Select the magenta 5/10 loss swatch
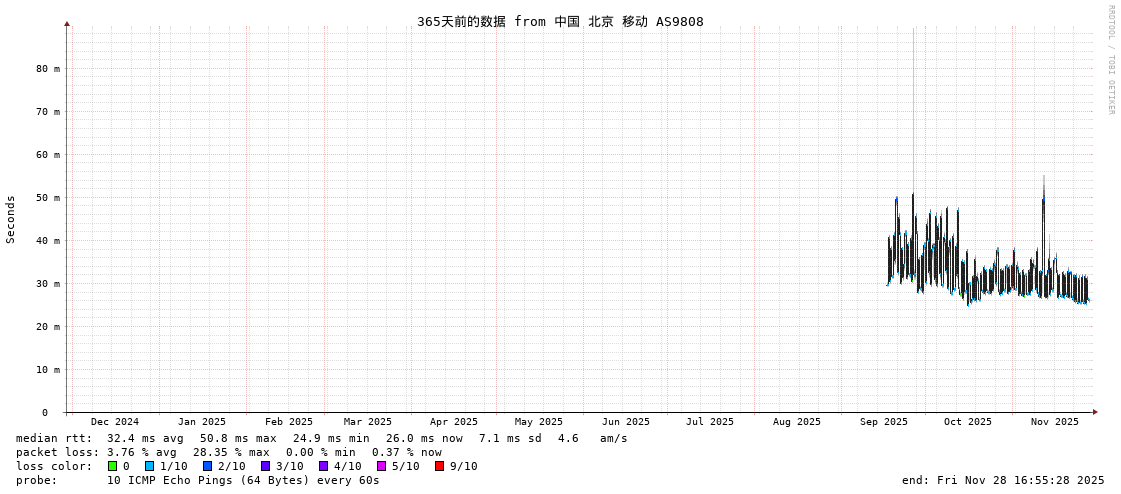This screenshot has width=1121, height=494. (x=381, y=466)
